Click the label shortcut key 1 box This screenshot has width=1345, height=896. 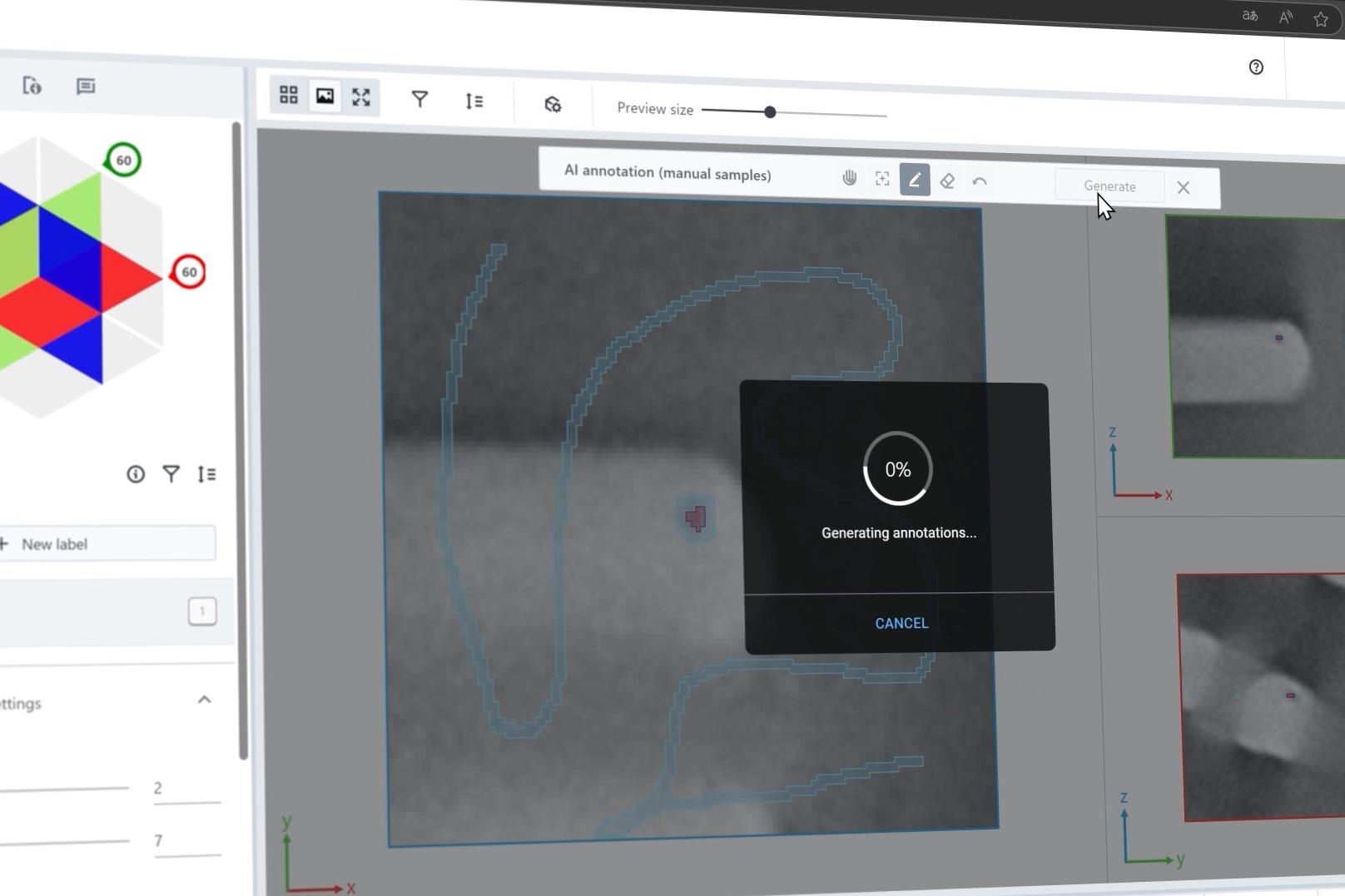202,611
